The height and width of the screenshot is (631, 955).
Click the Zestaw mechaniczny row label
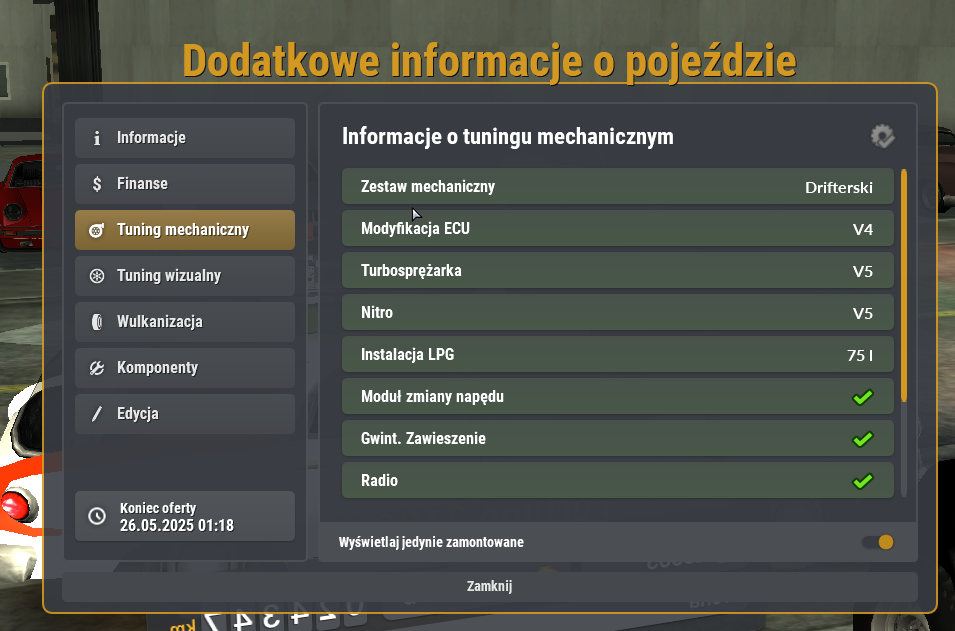(x=428, y=186)
